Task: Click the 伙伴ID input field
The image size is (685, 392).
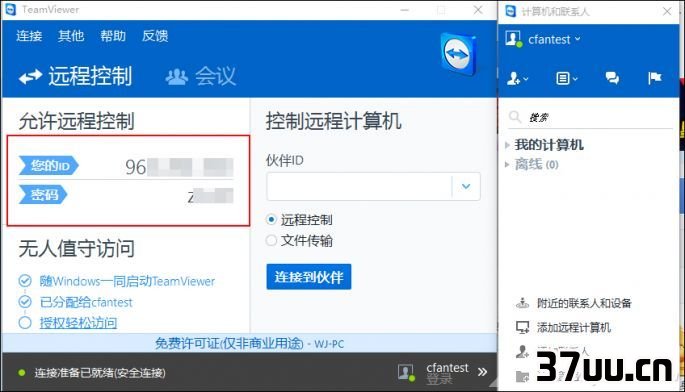Action: (359, 187)
